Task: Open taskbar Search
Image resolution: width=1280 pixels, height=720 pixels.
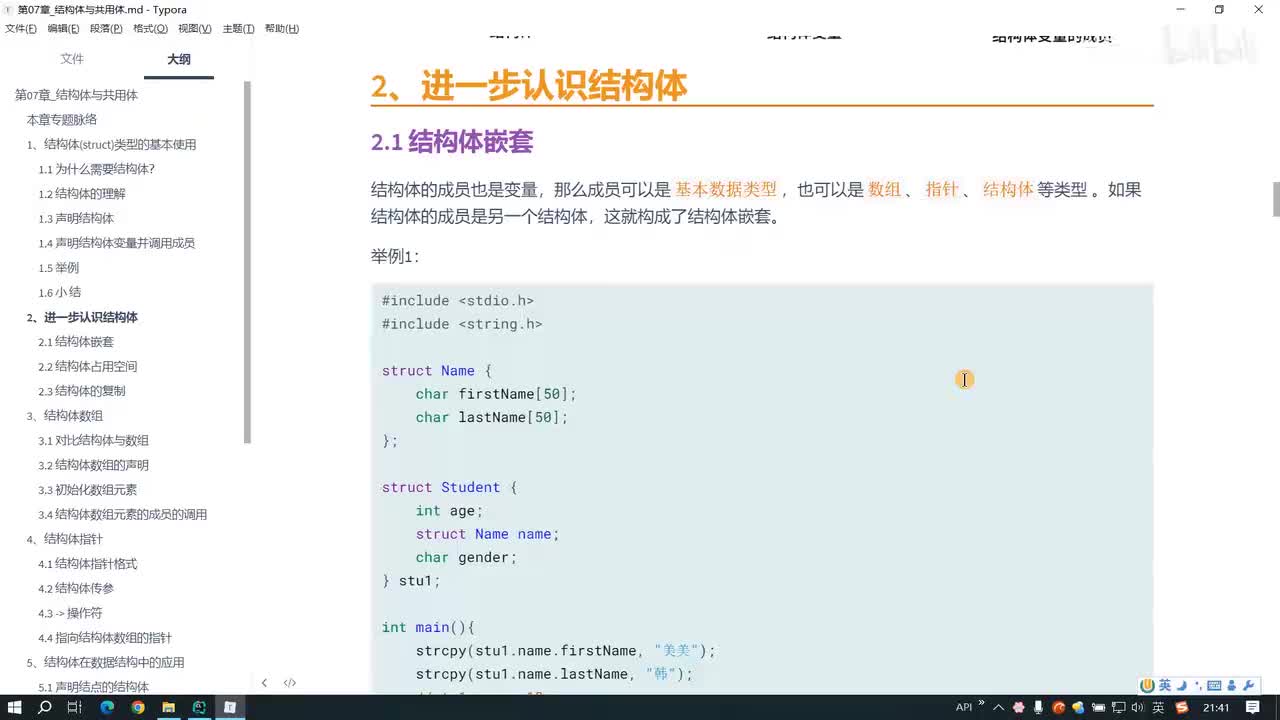Action: click(x=44, y=707)
